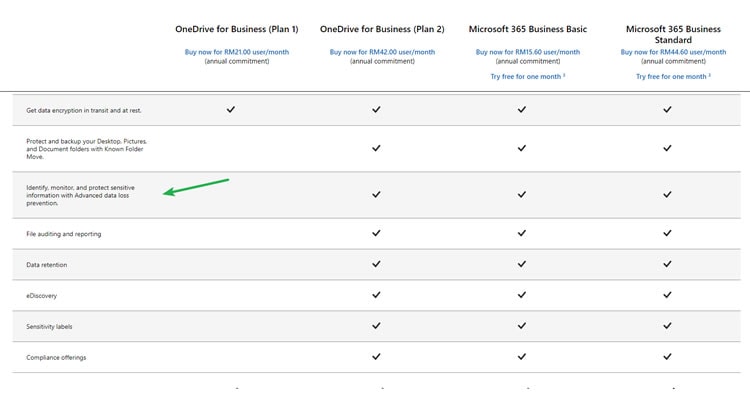The image size is (750, 400).
Task: Click Business Basic checkmark for eDiscovery
Action: pos(522,295)
